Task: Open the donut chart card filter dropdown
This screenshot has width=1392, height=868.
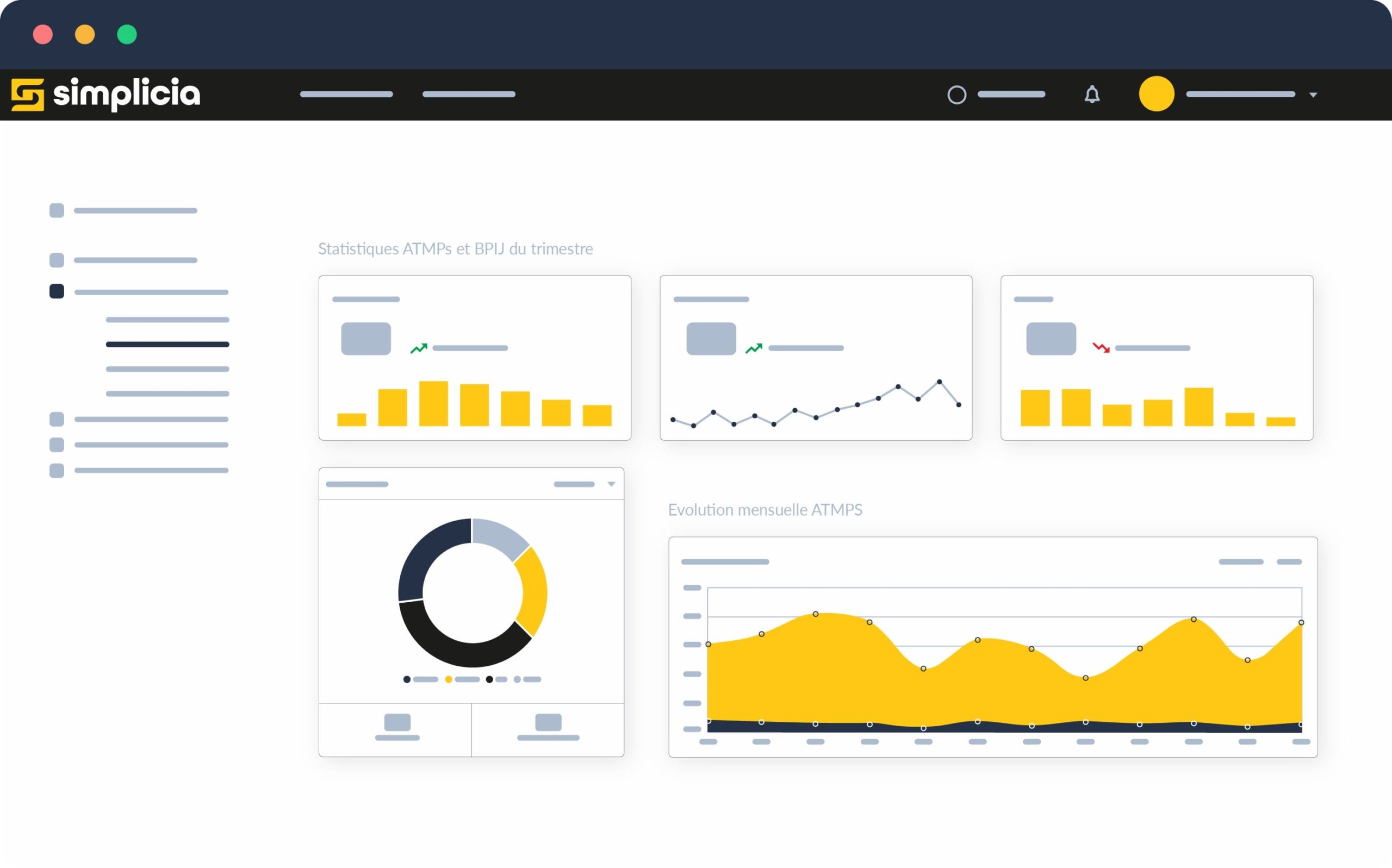Action: click(611, 484)
